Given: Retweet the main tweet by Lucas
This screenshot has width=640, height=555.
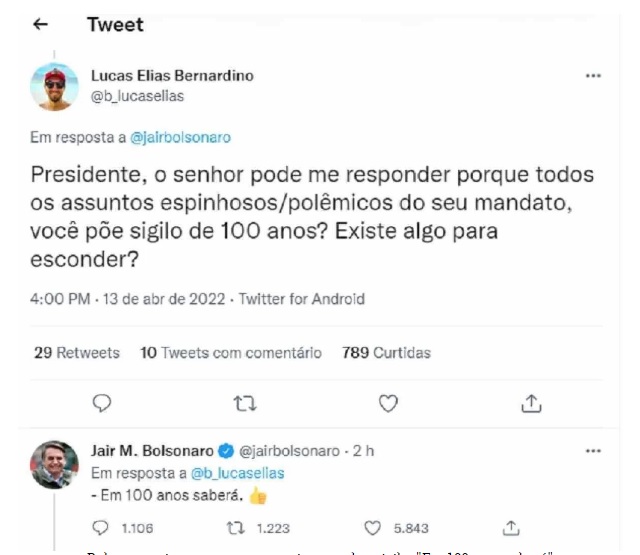Looking at the screenshot, I should (x=244, y=403).
